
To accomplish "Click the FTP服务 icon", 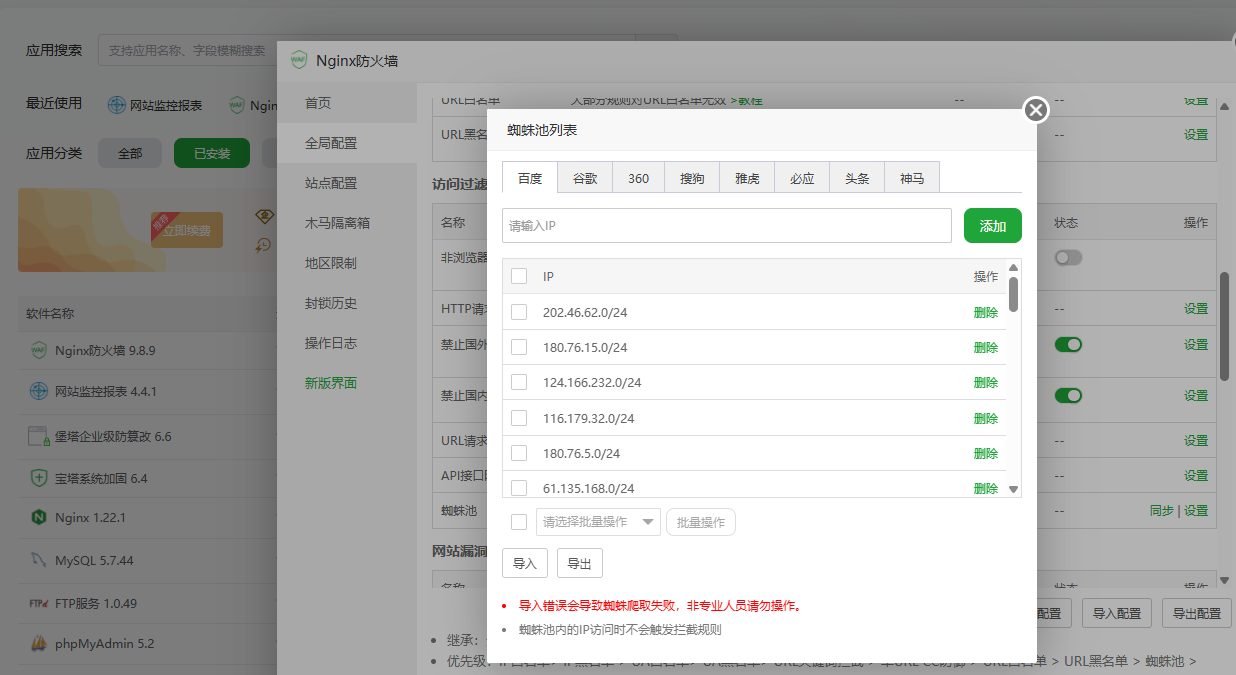I will pyautogui.click(x=39, y=603).
